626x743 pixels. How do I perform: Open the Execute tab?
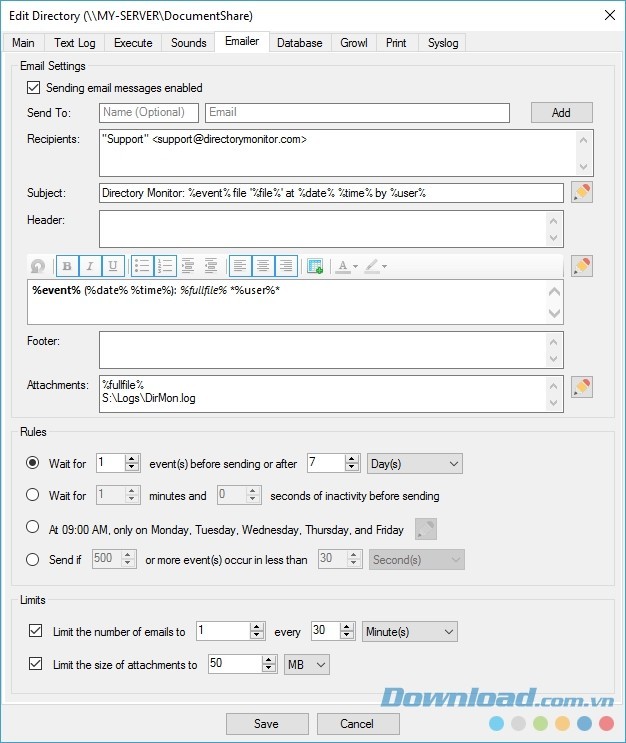pyautogui.click(x=133, y=43)
